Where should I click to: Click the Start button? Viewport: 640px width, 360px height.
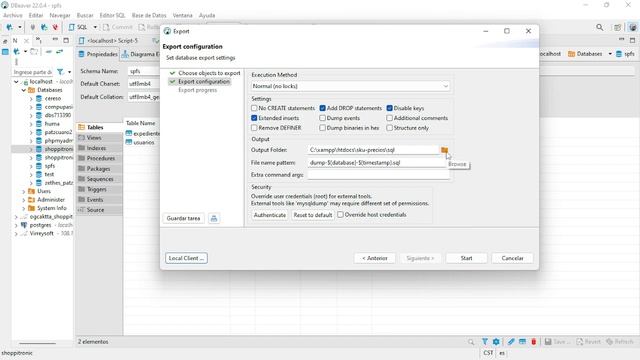pyautogui.click(x=466, y=258)
